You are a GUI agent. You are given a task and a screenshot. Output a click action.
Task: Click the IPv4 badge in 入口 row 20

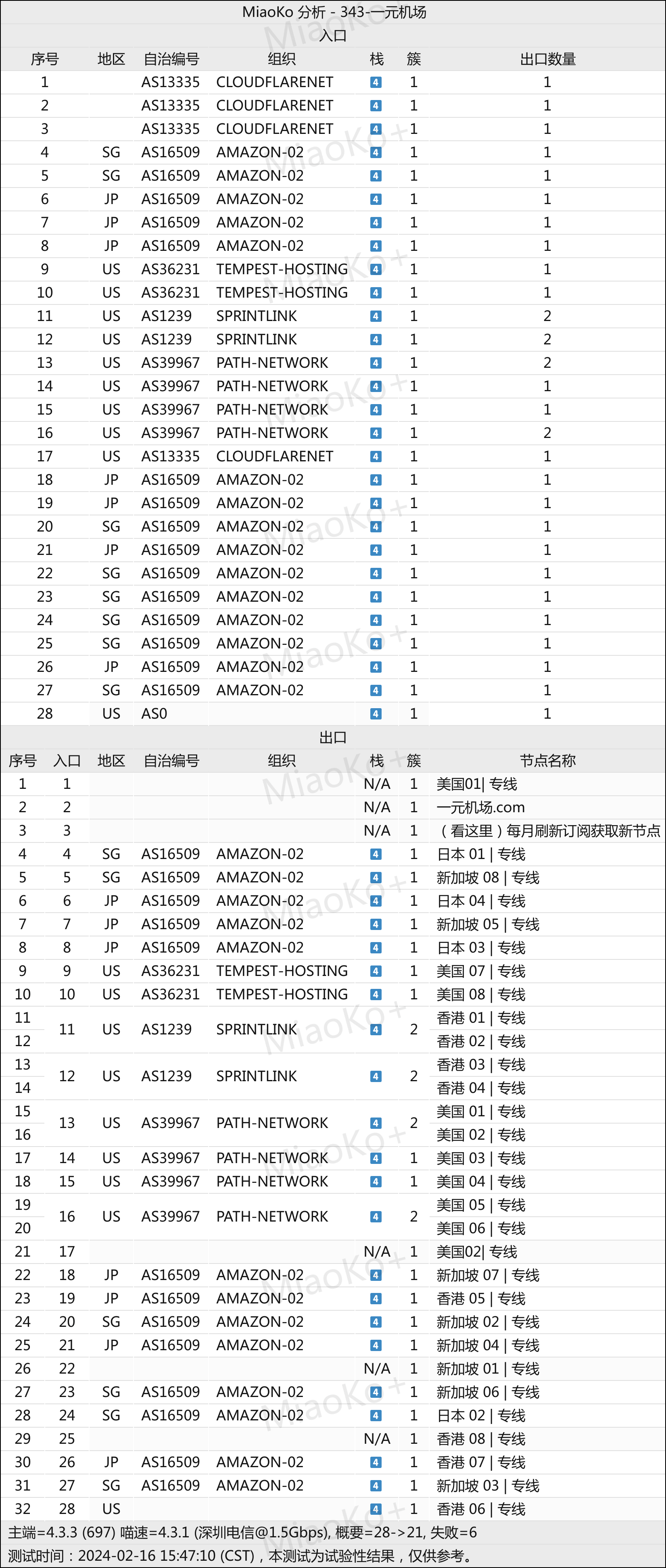pos(376,527)
